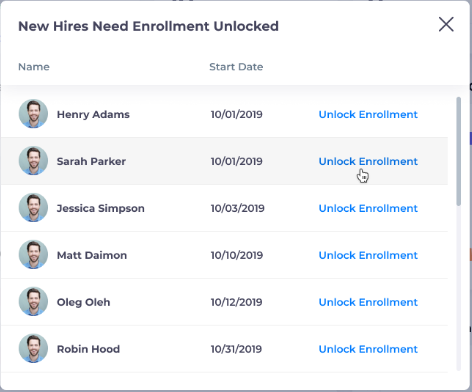
Task: Click the Name column header
Action: click(34, 67)
